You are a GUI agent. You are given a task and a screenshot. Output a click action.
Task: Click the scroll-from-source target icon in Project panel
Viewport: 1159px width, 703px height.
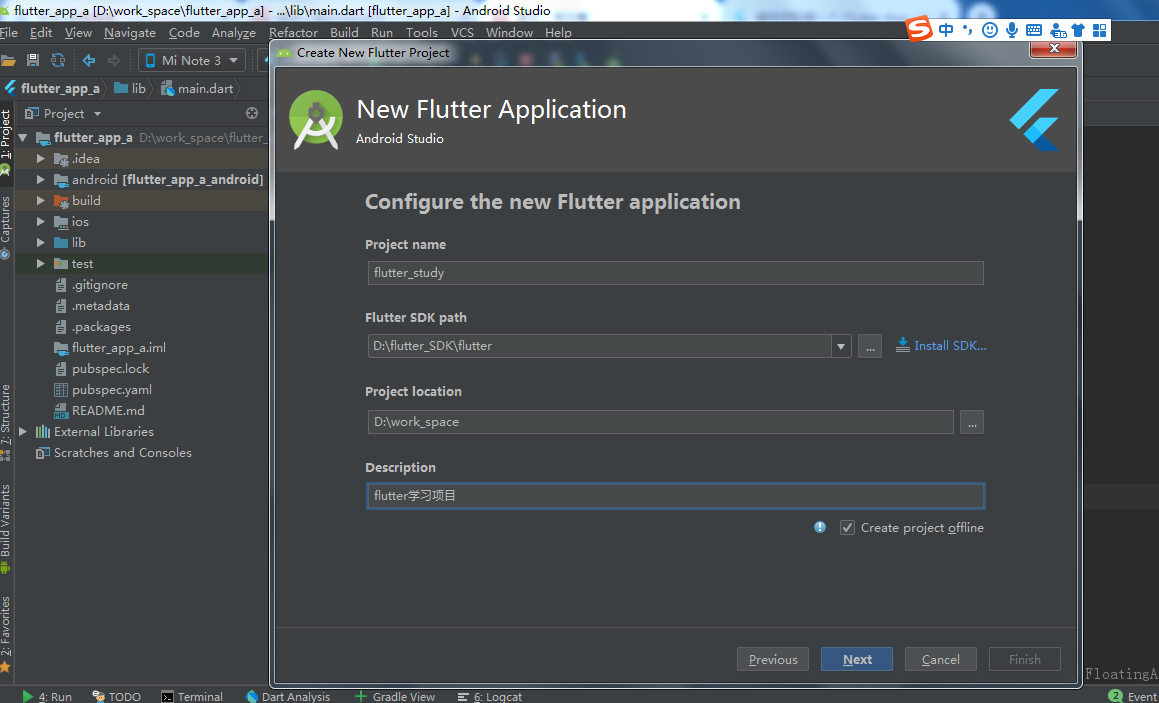point(252,113)
